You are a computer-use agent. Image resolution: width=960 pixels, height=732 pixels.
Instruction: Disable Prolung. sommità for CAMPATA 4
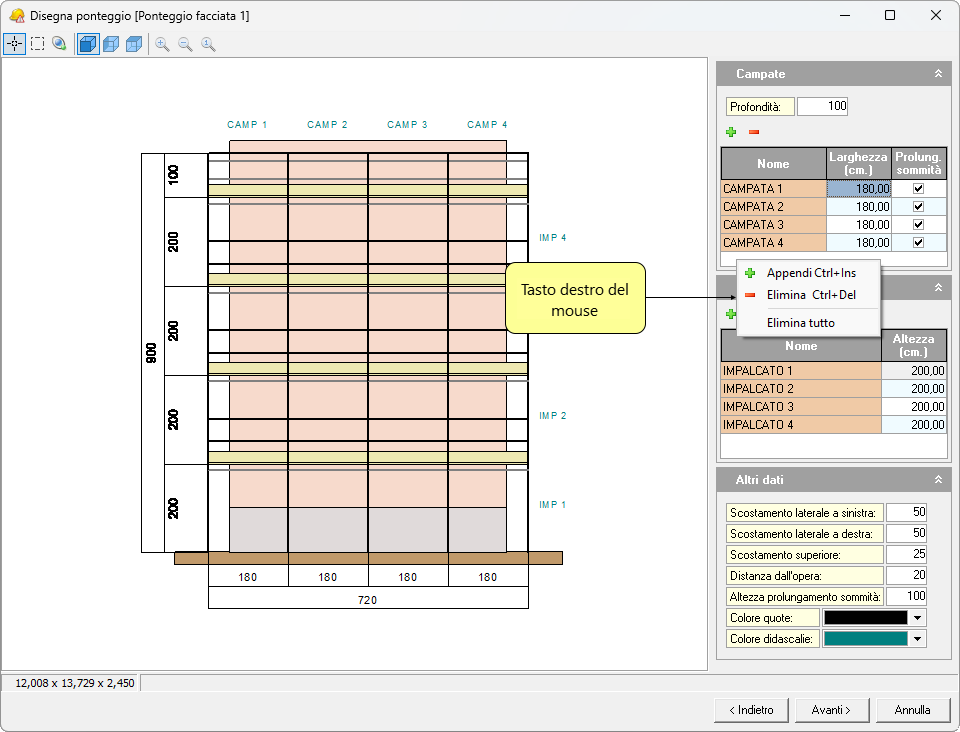918,243
